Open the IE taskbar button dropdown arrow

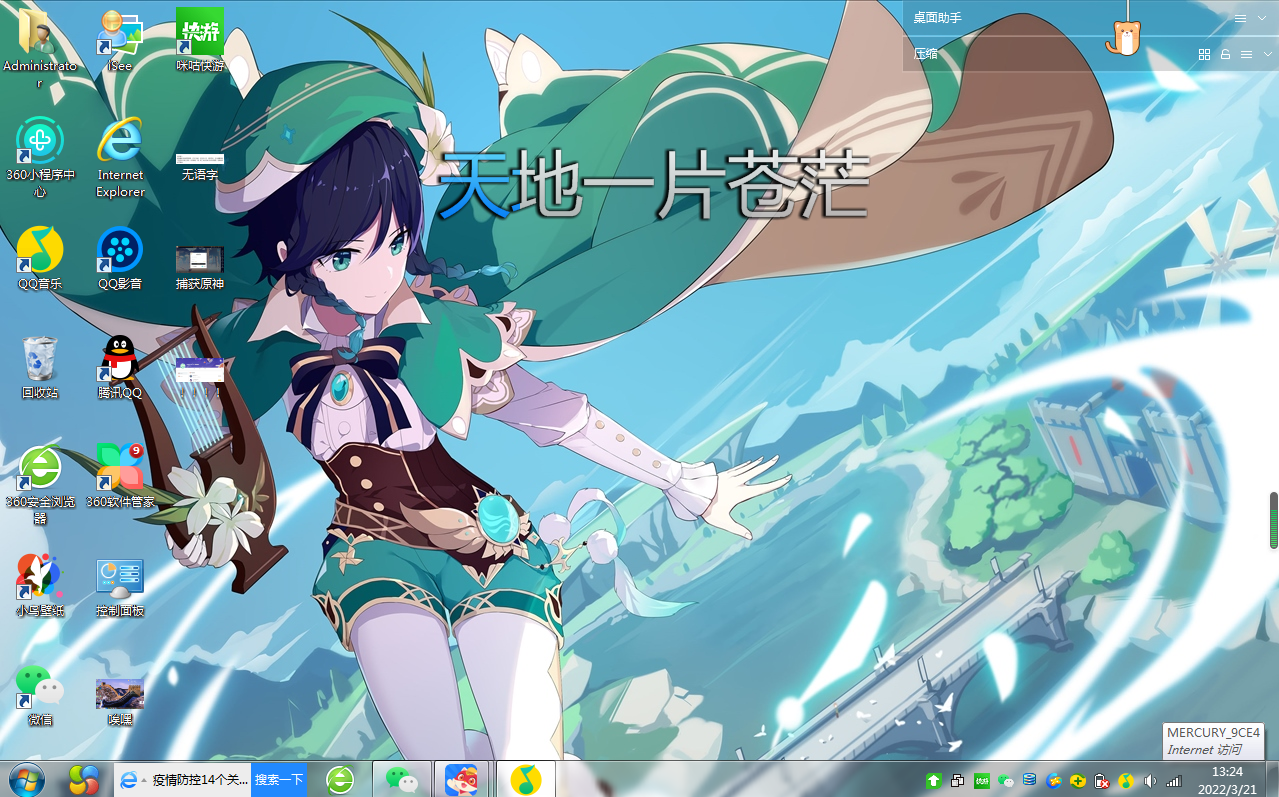coord(144,779)
